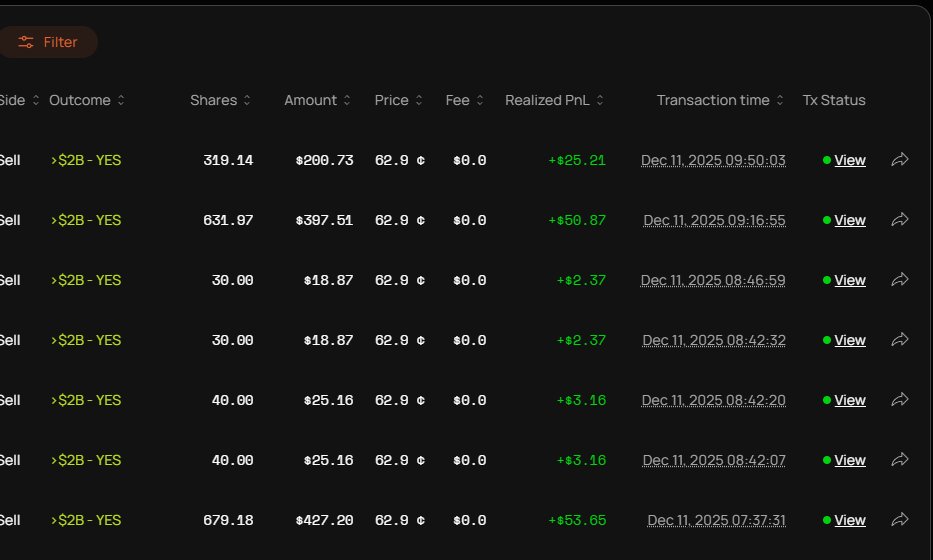The width and height of the screenshot is (933, 560).
Task: Sort by the Side column arrows
Action: coord(36,101)
